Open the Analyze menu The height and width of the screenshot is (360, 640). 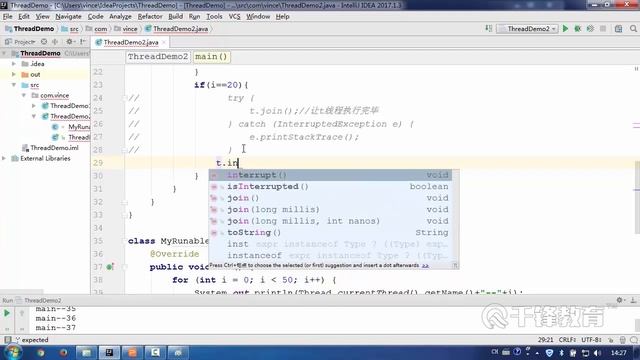(120, 16)
